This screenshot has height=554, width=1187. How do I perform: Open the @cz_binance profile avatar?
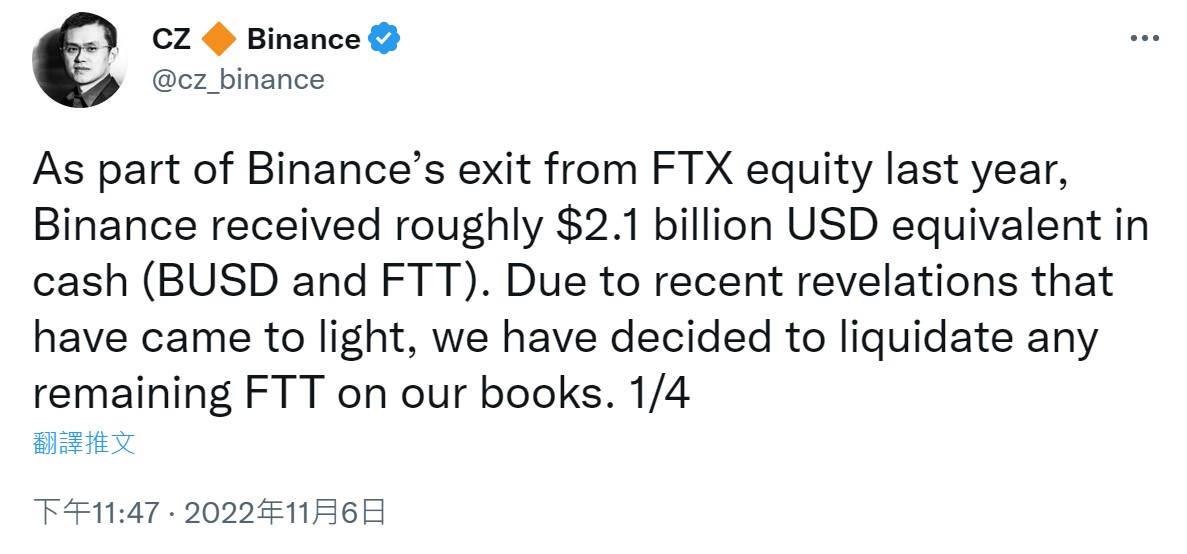click(x=79, y=60)
